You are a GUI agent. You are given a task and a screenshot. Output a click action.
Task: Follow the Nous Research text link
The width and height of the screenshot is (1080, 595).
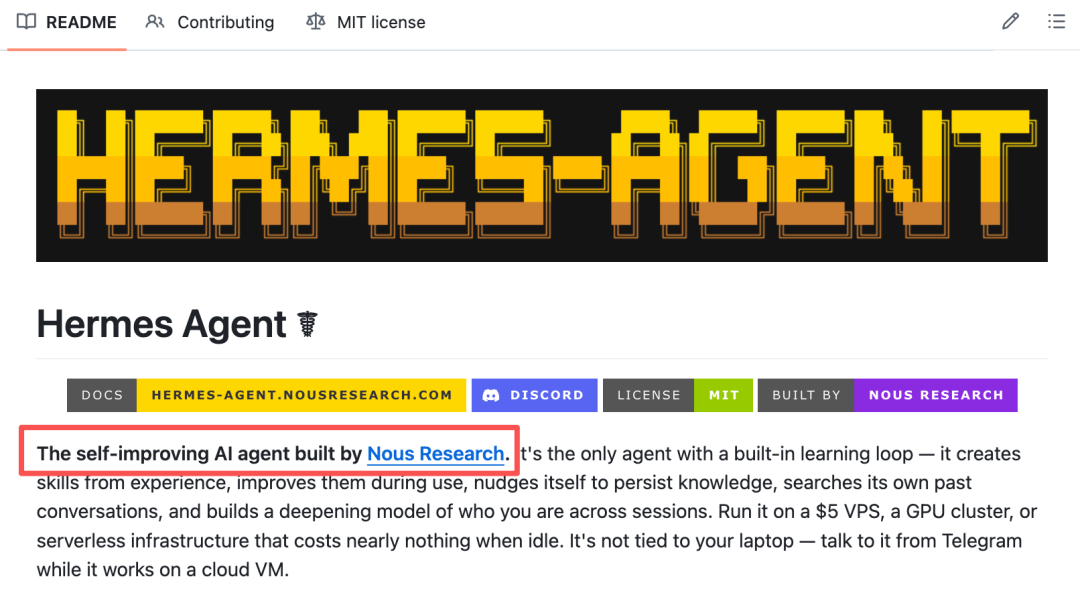(x=435, y=454)
